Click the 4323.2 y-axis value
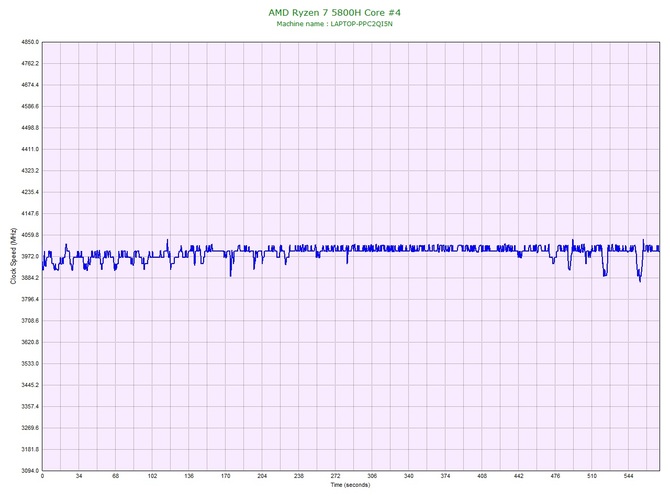Image resolution: width=670 pixels, height=502 pixels. 30,171
